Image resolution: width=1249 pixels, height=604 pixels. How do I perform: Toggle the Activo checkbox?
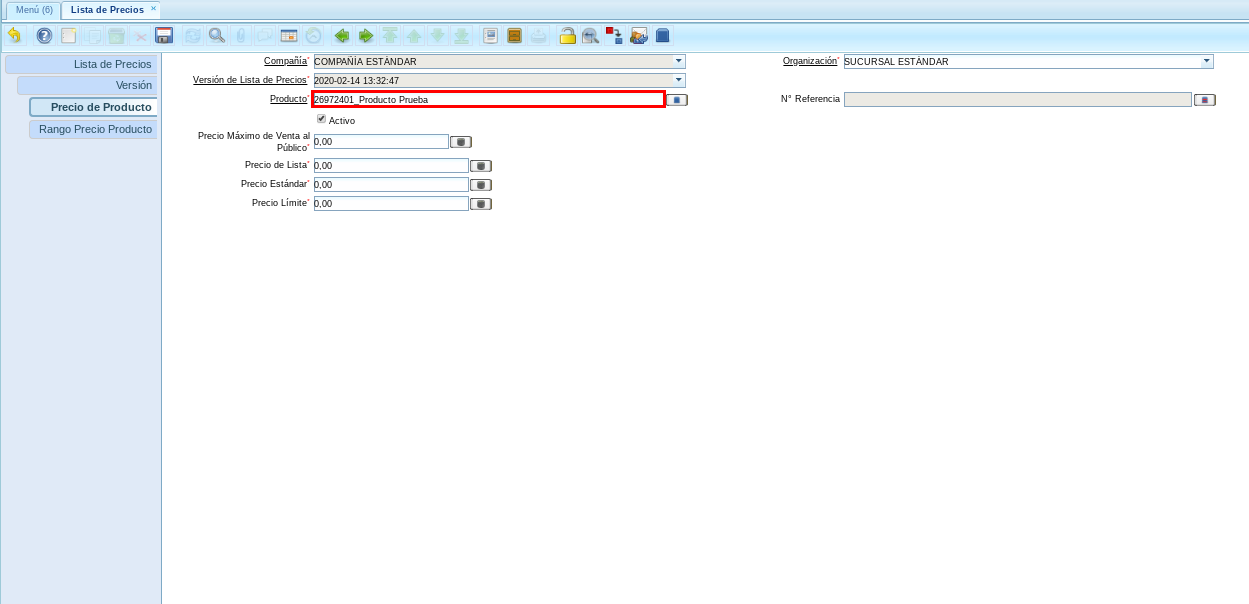322,119
